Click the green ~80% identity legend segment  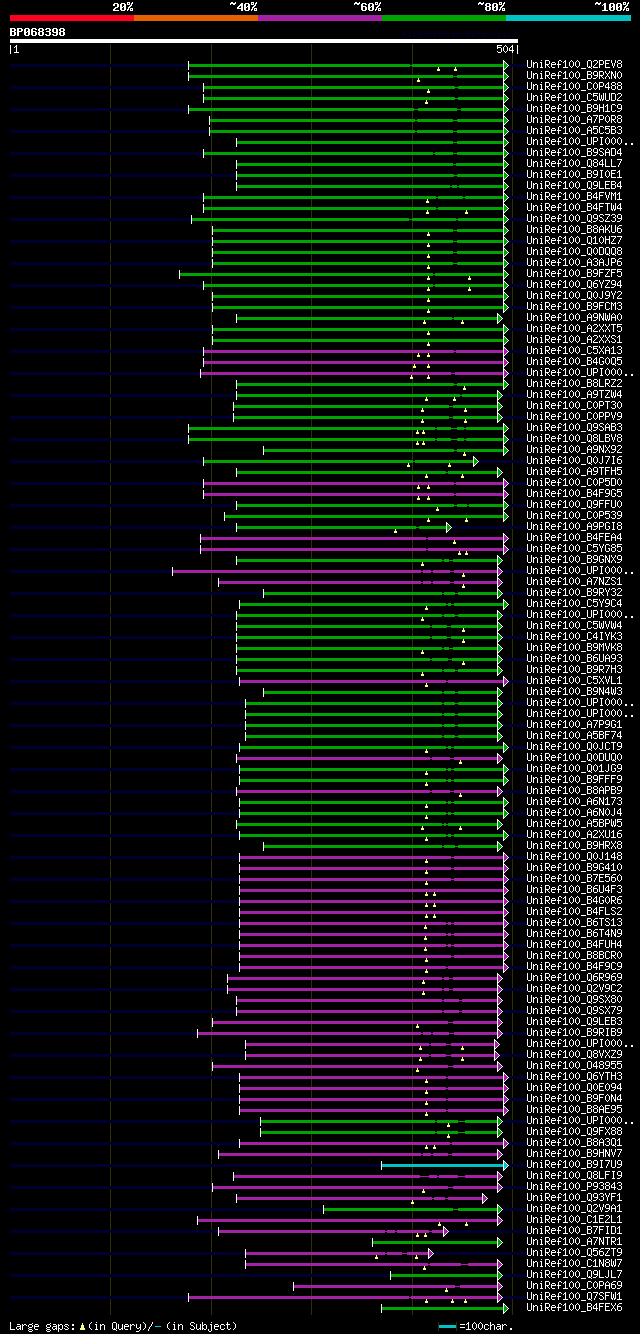click(x=443, y=17)
